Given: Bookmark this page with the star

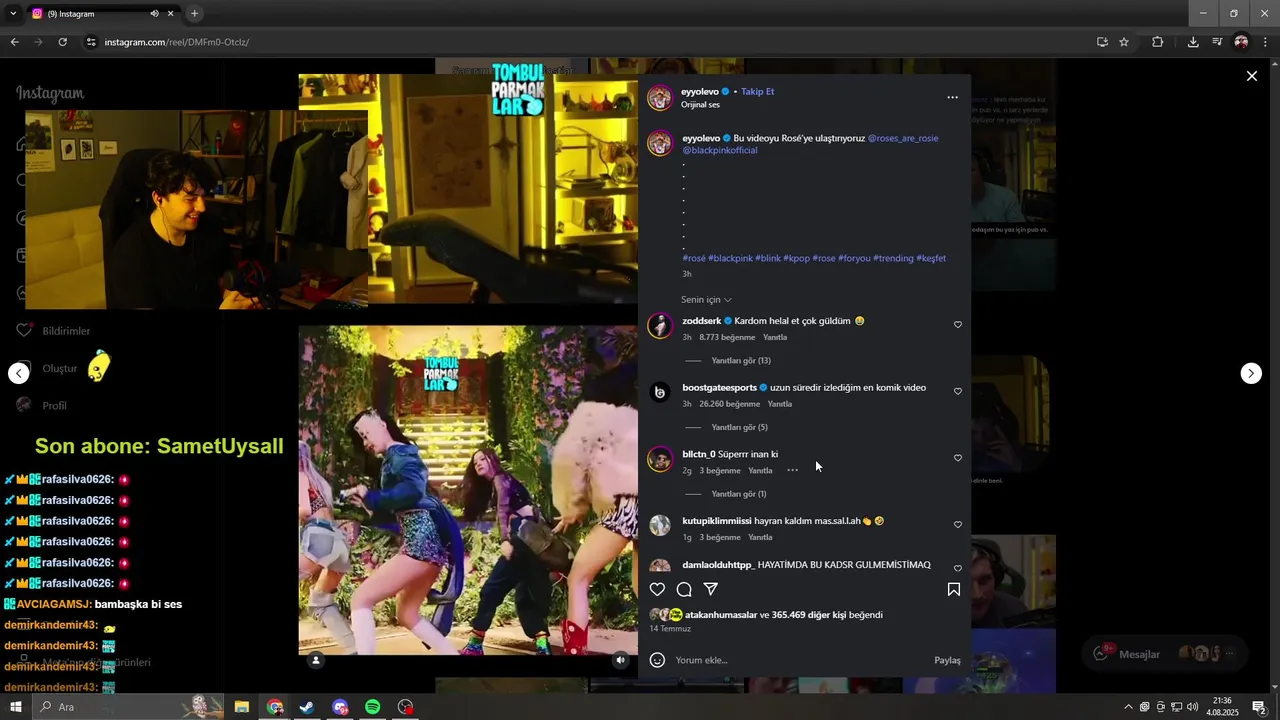Looking at the screenshot, I should 1124,42.
